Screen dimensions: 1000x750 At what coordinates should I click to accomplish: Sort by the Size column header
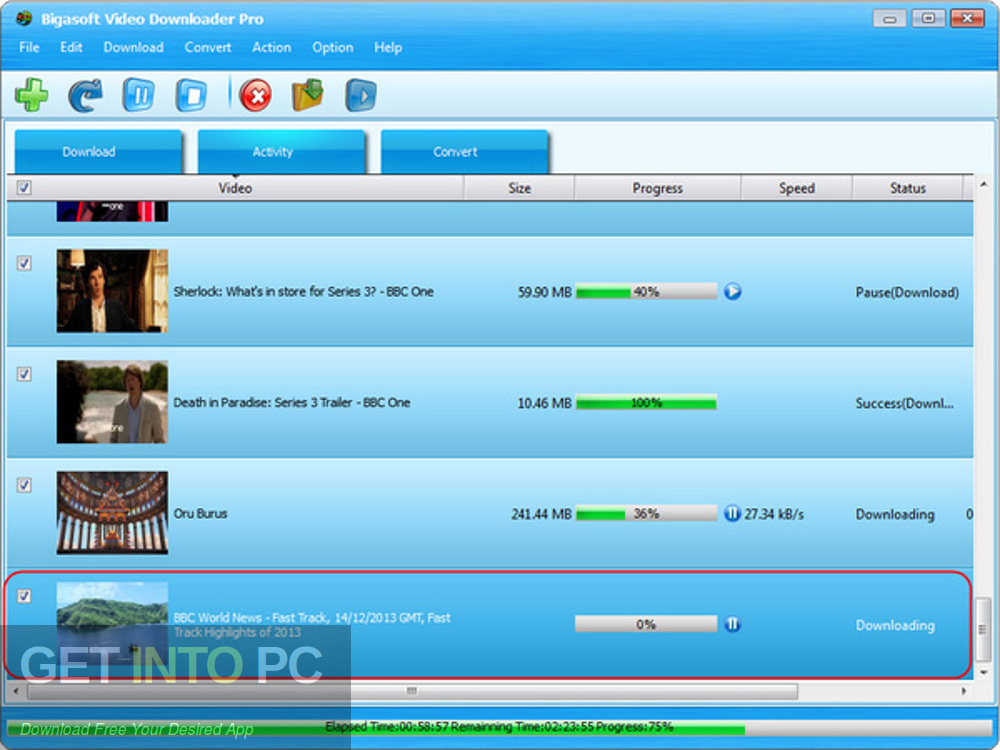[x=520, y=188]
